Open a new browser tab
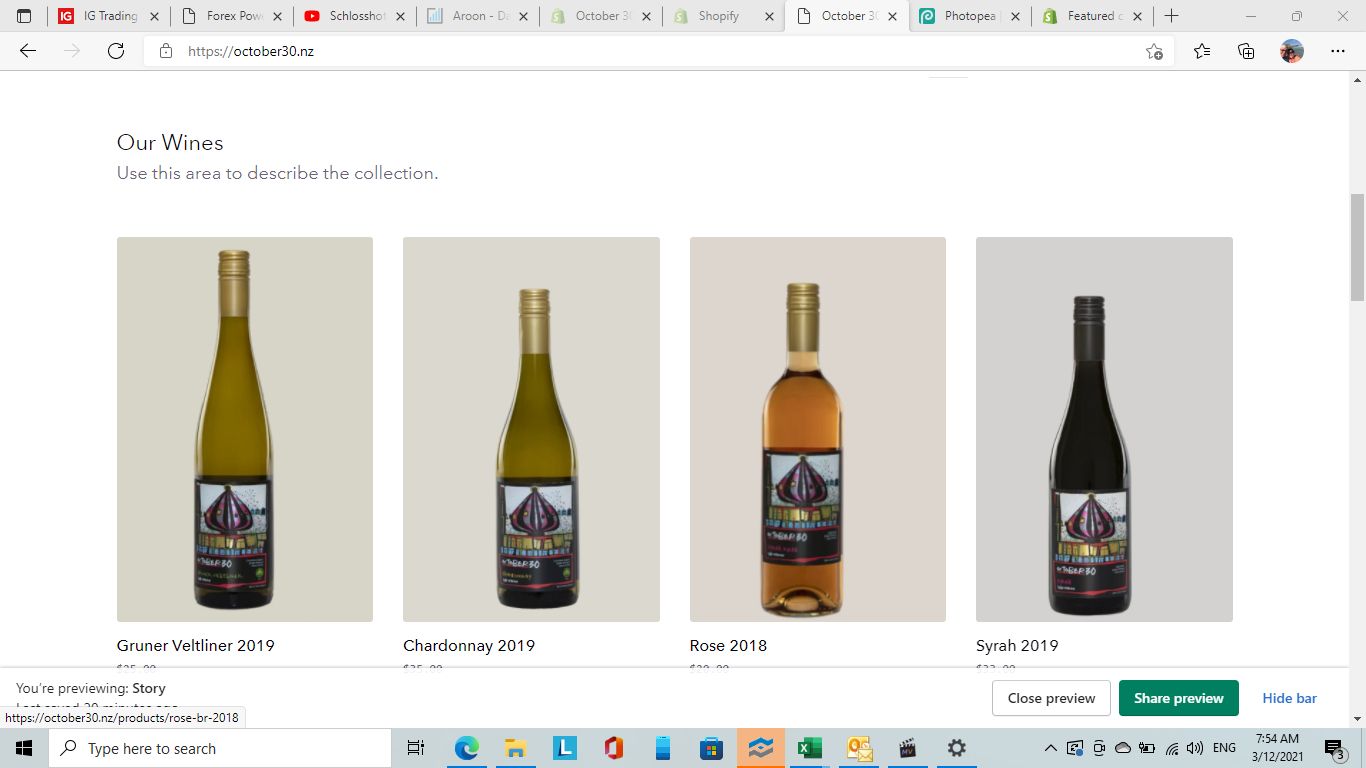Viewport: 1366px width, 768px height. click(x=1172, y=16)
